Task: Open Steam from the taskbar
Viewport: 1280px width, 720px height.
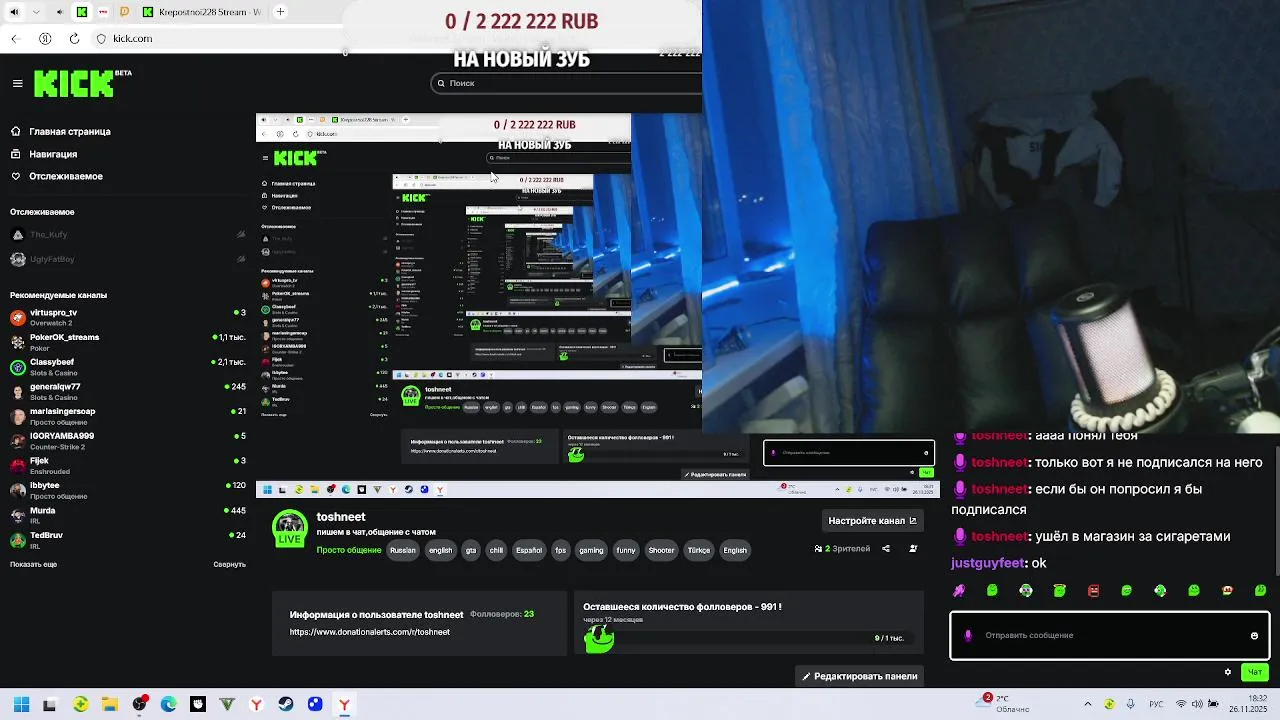Action: [x=286, y=704]
